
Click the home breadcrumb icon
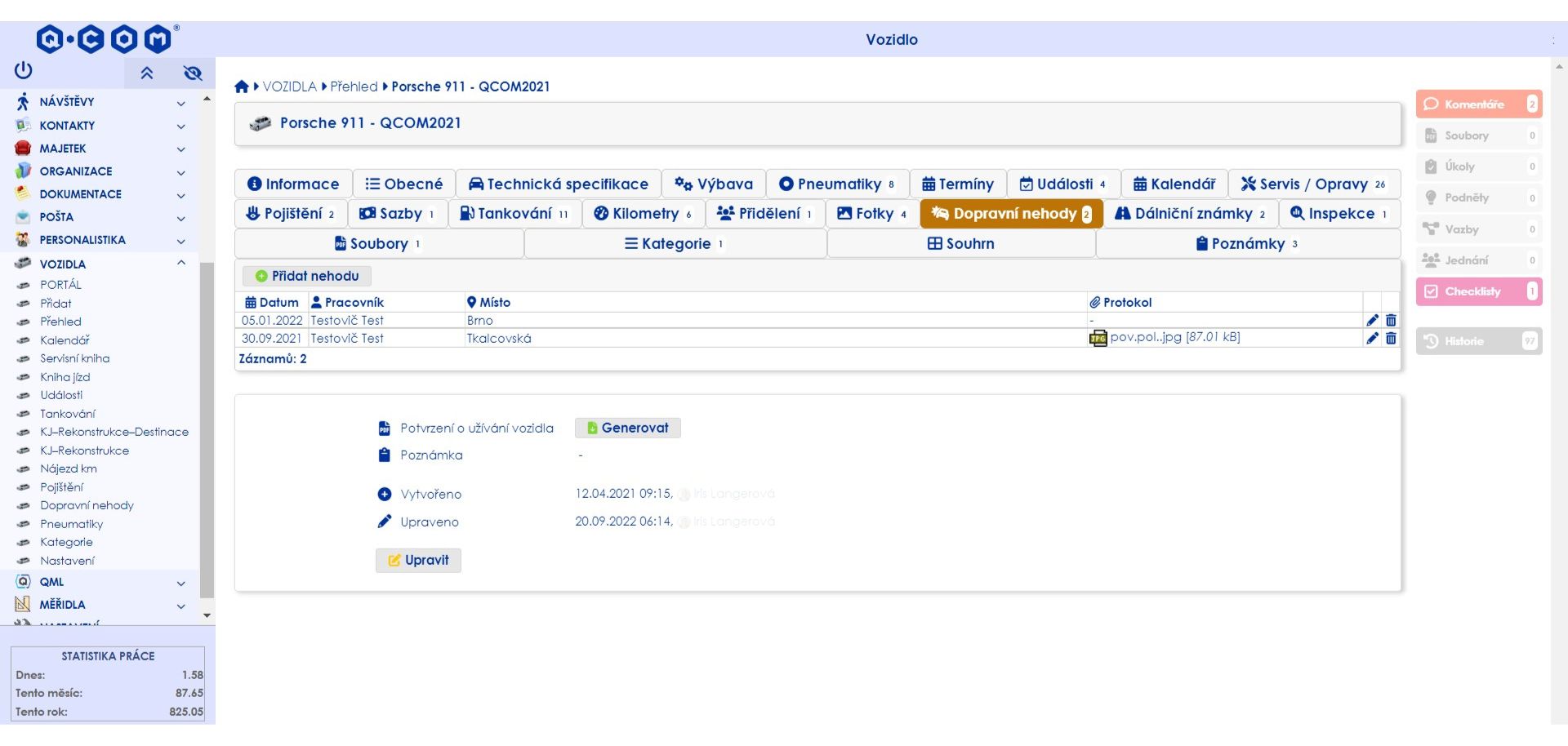[241, 87]
